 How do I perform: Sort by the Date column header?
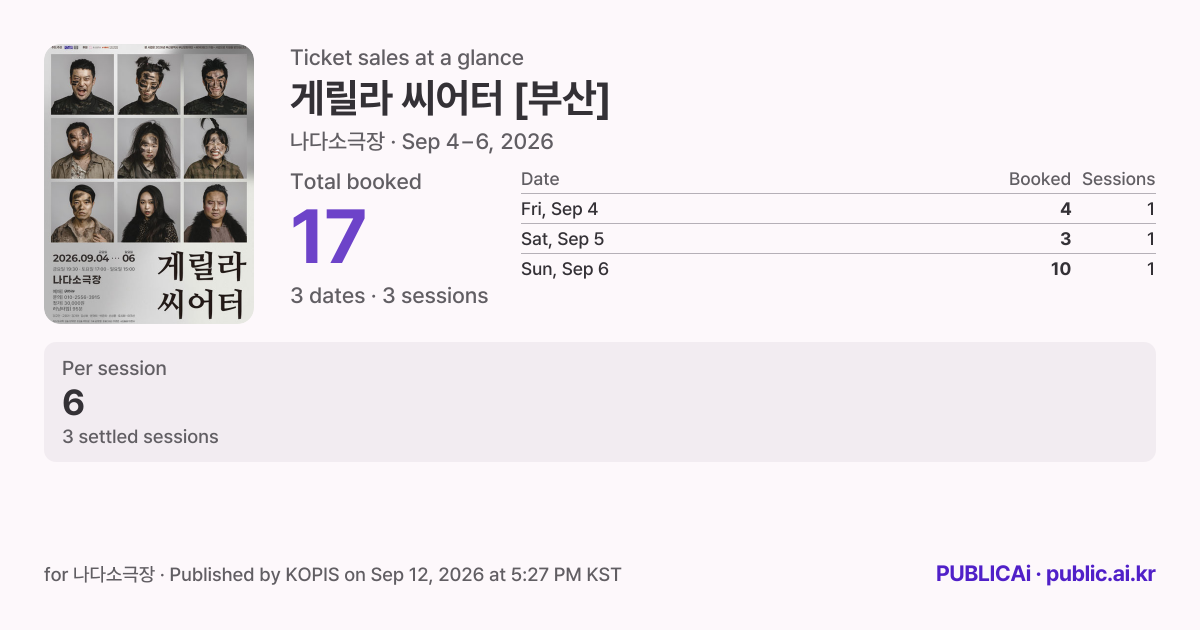point(540,179)
